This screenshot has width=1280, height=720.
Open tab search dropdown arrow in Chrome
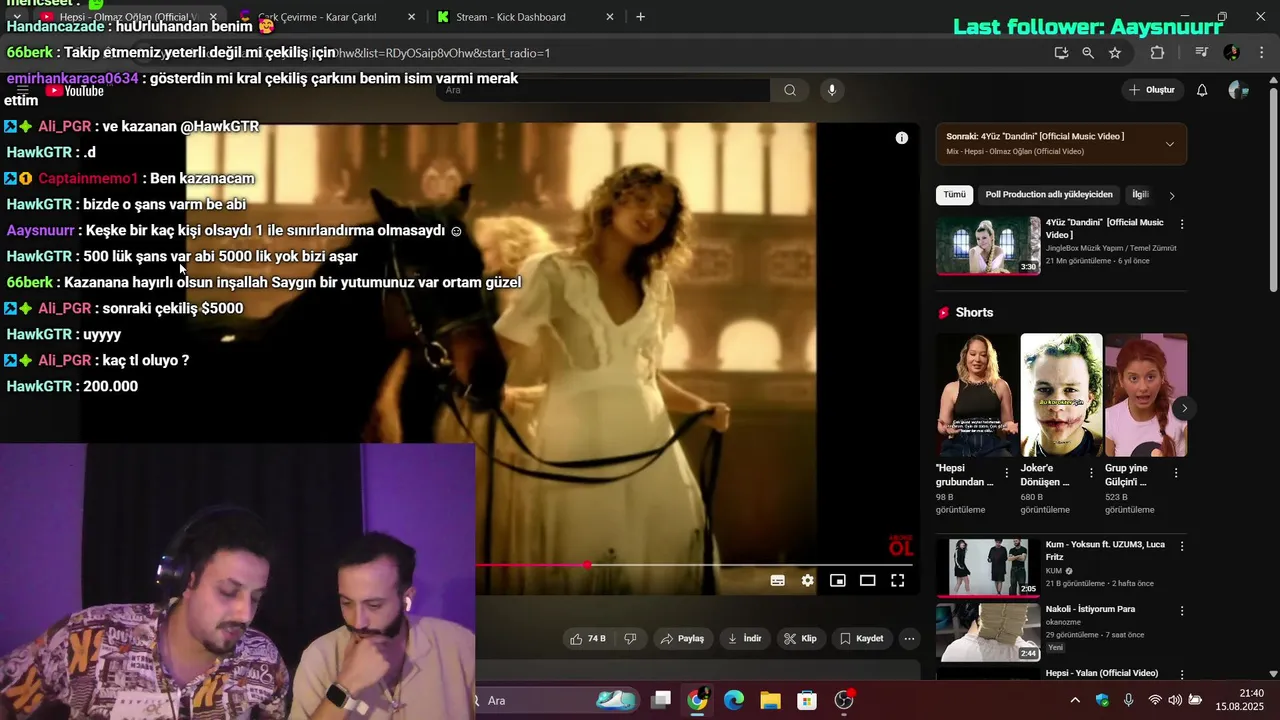click(x=17, y=17)
